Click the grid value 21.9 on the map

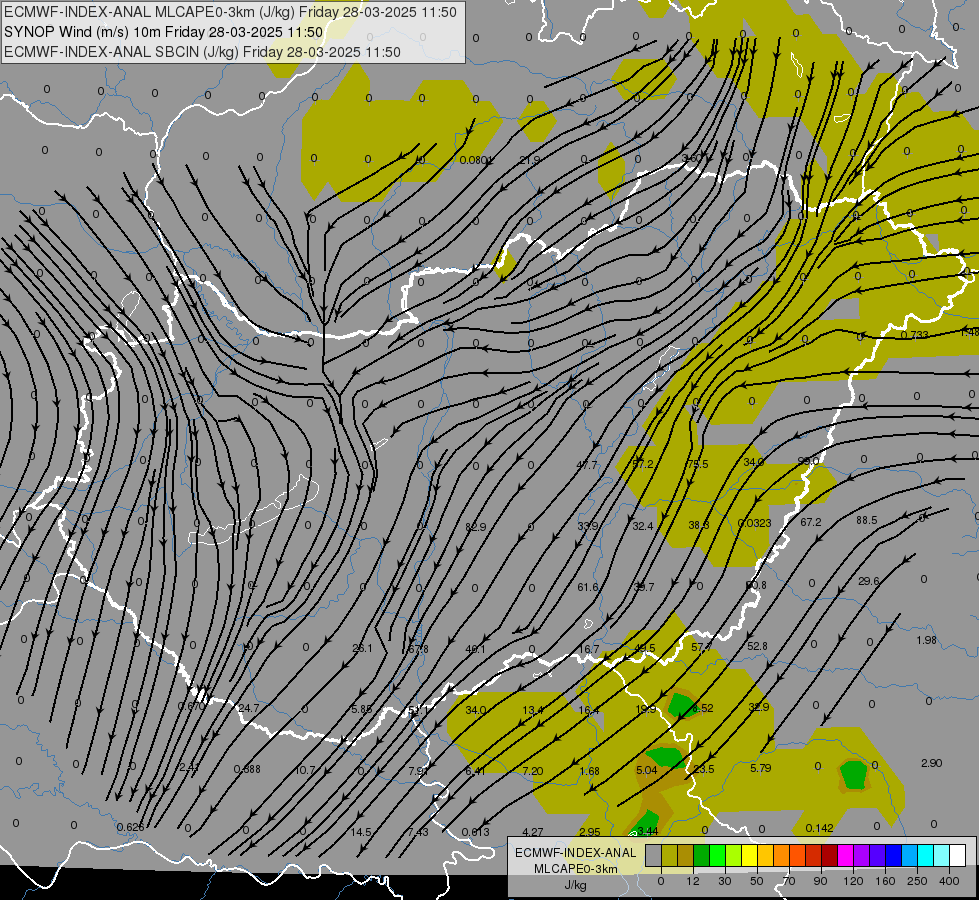529,161
